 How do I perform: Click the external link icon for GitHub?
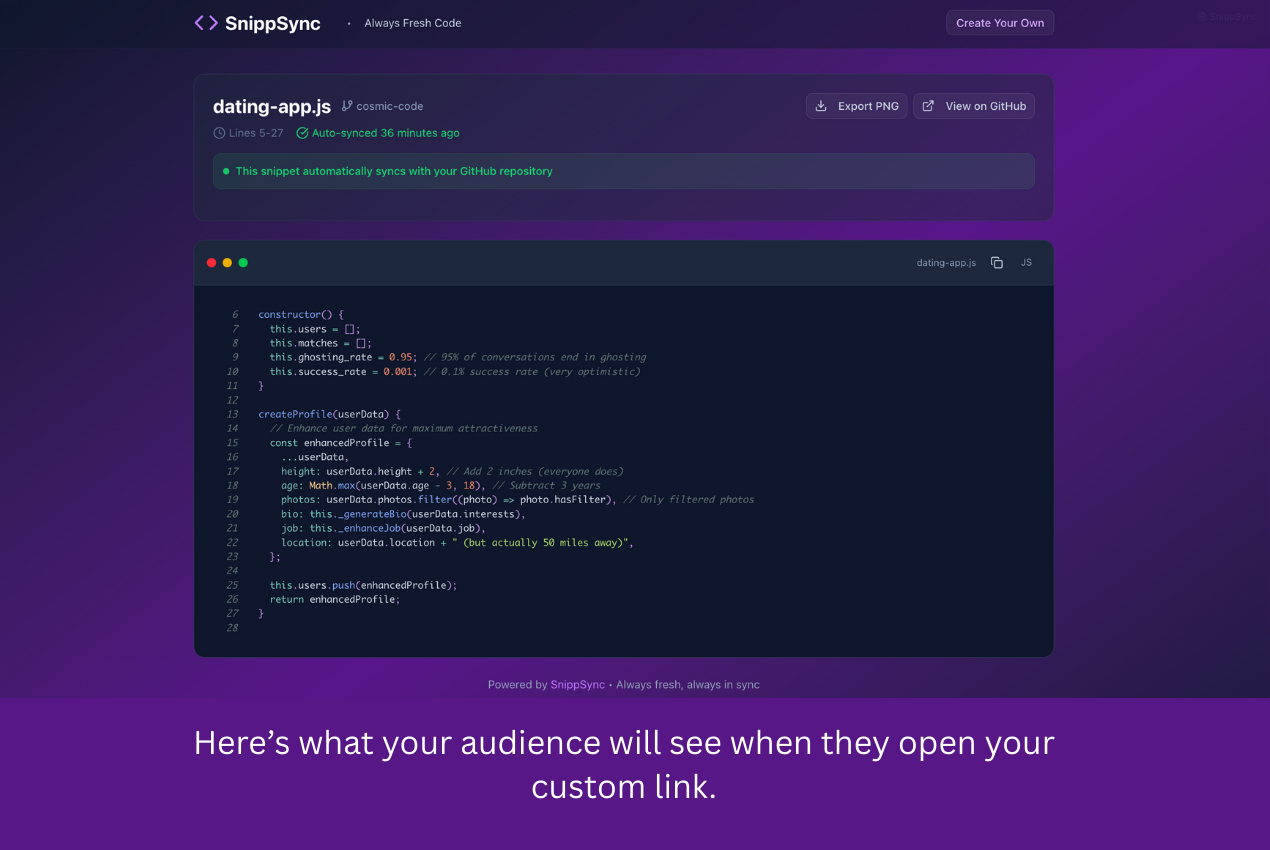(x=928, y=106)
